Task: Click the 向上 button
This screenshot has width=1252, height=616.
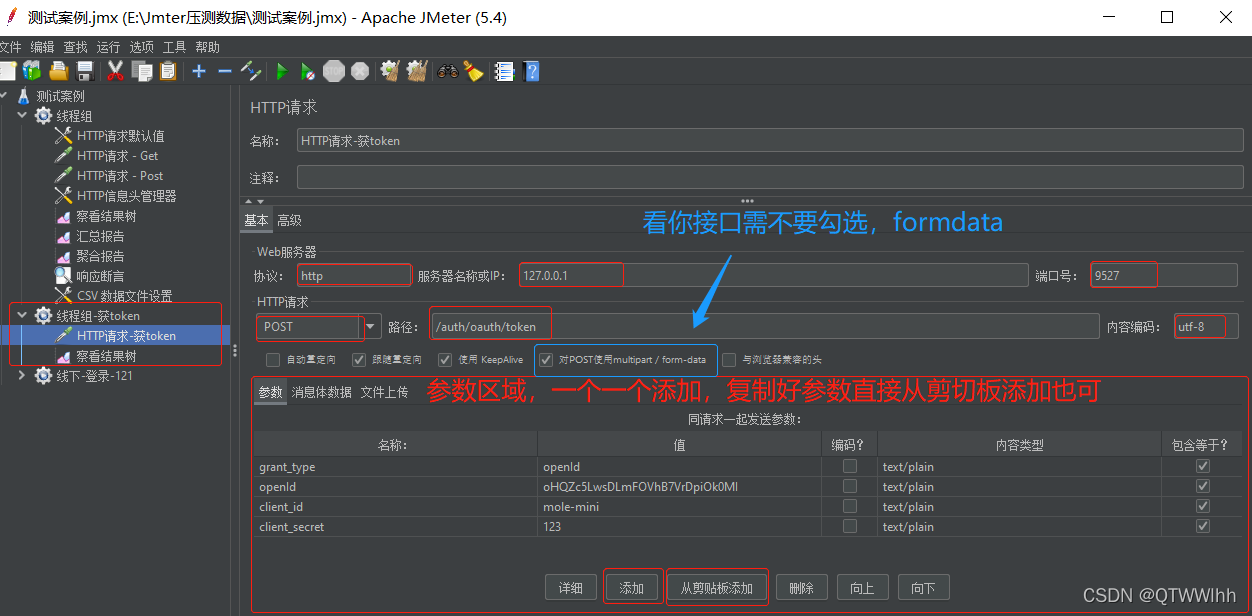Action: pos(862,587)
